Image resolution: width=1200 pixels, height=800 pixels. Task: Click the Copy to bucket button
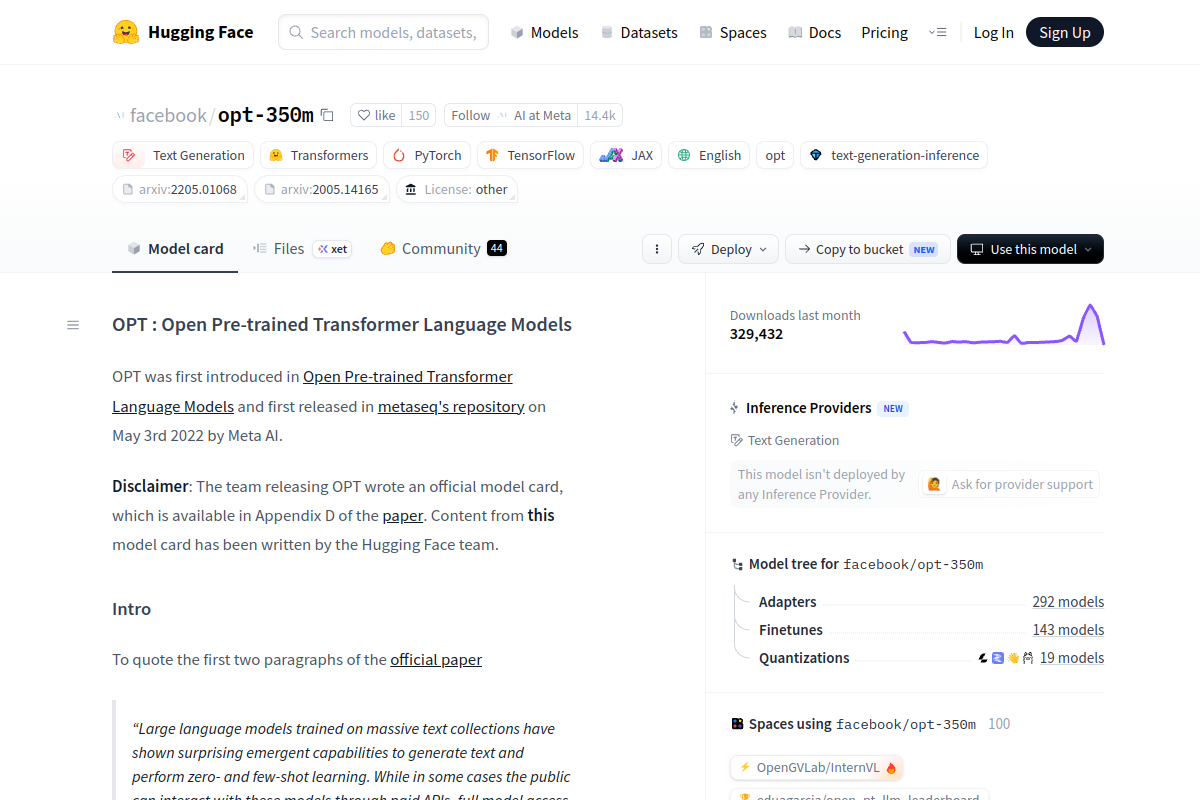pyautogui.click(x=867, y=249)
